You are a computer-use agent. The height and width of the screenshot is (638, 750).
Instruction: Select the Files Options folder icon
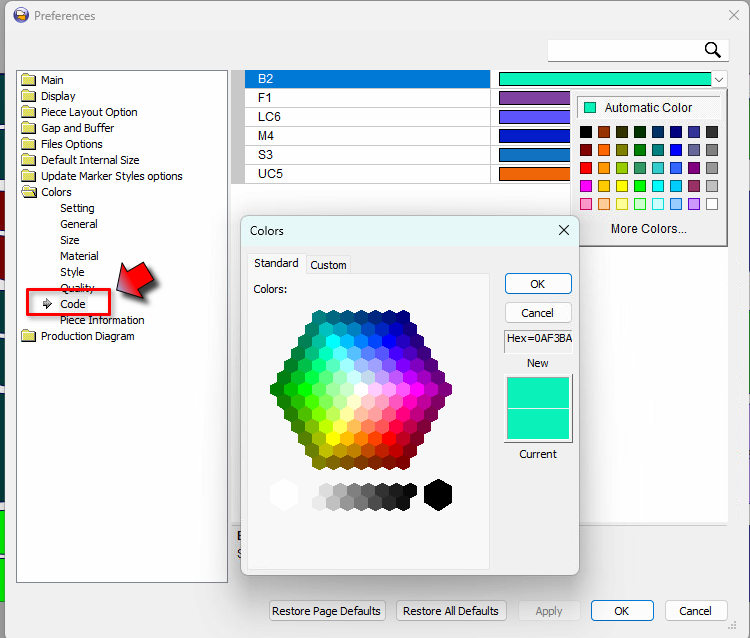[28, 144]
